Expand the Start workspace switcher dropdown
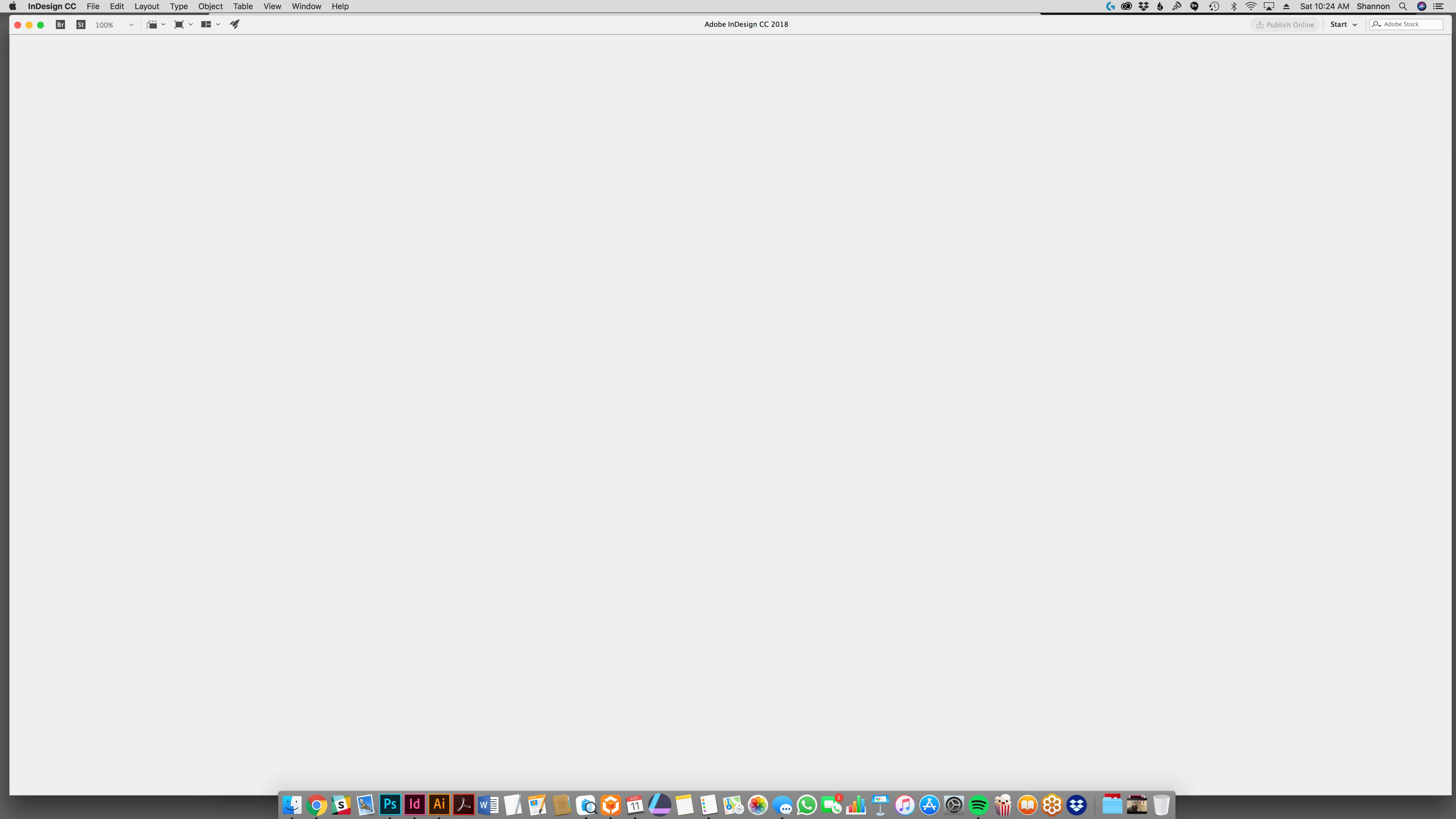The image size is (1456, 819). (x=1343, y=24)
